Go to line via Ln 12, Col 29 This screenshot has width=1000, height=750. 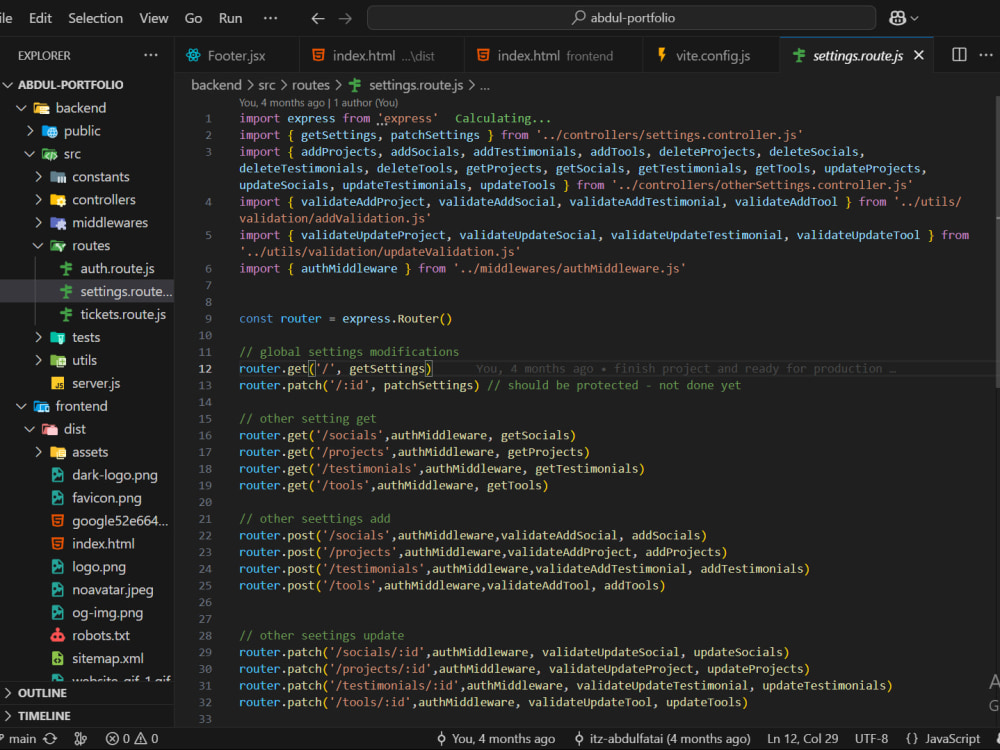coord(802,739)
